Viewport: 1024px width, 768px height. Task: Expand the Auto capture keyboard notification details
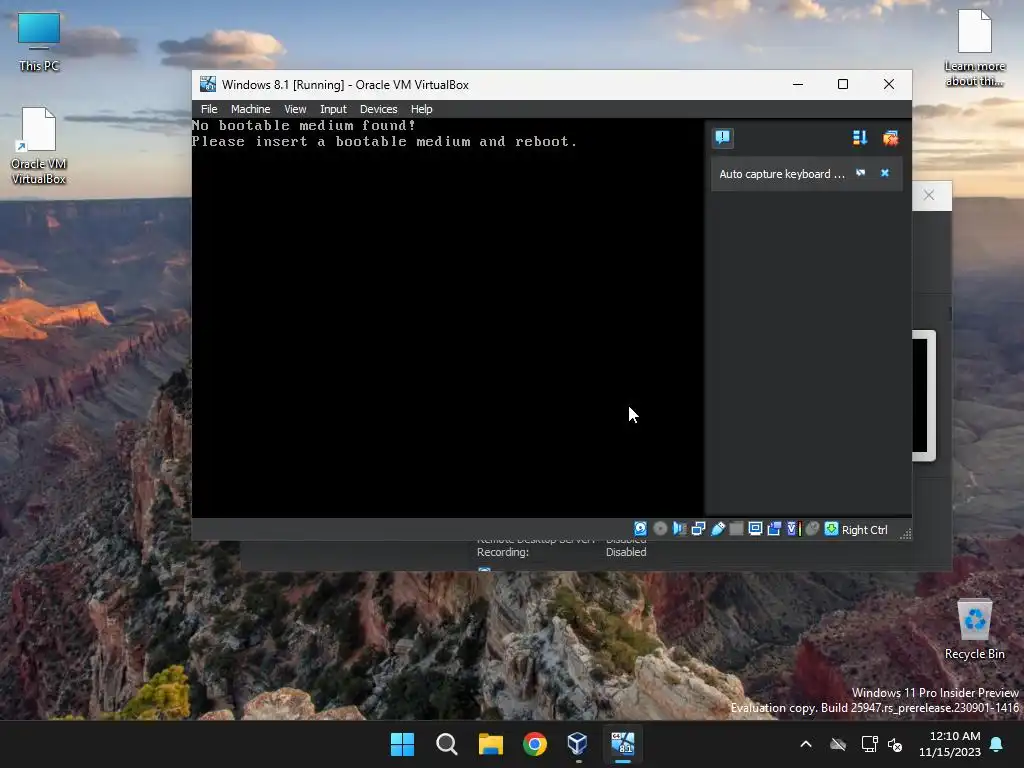pyautogui.click(x=861, y=173)
